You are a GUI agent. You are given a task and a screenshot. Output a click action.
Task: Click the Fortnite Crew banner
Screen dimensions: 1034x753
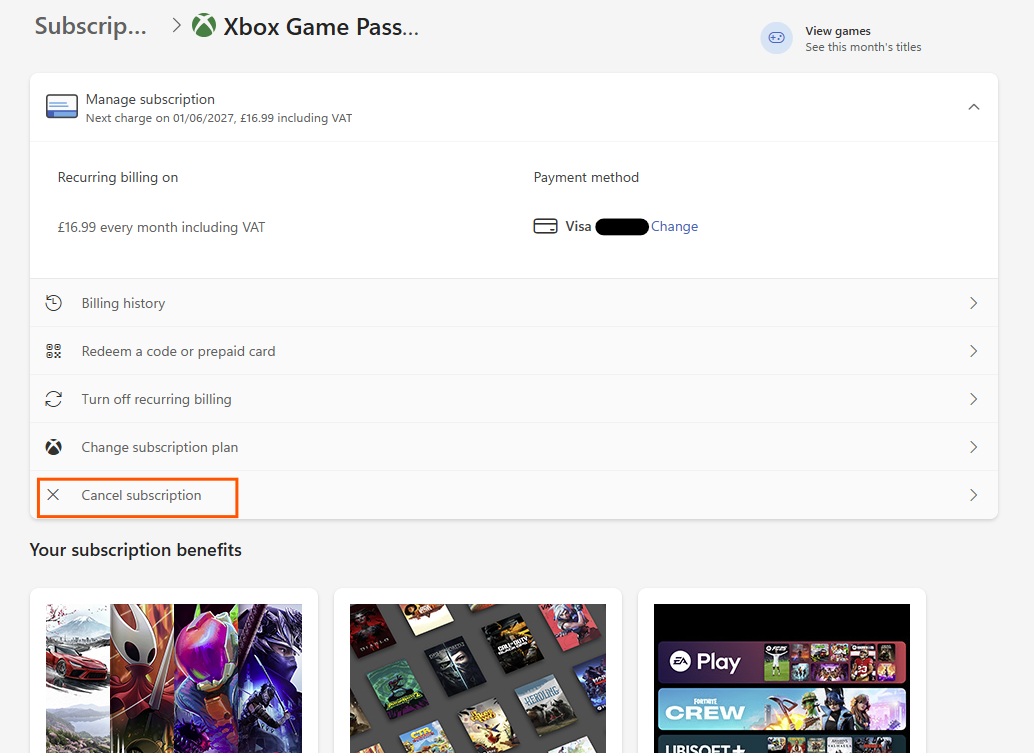pos(782,709)
